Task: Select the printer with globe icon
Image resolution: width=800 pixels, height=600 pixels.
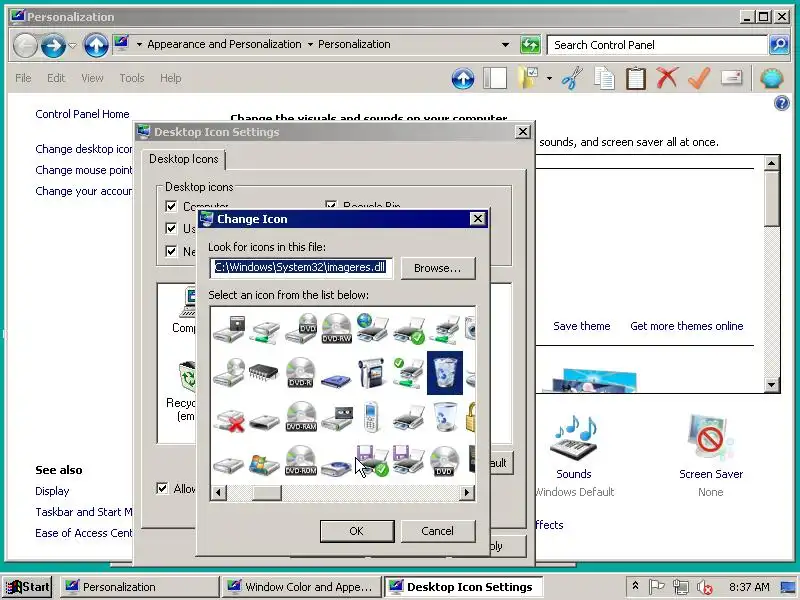Action: click(x=372, y=328)
